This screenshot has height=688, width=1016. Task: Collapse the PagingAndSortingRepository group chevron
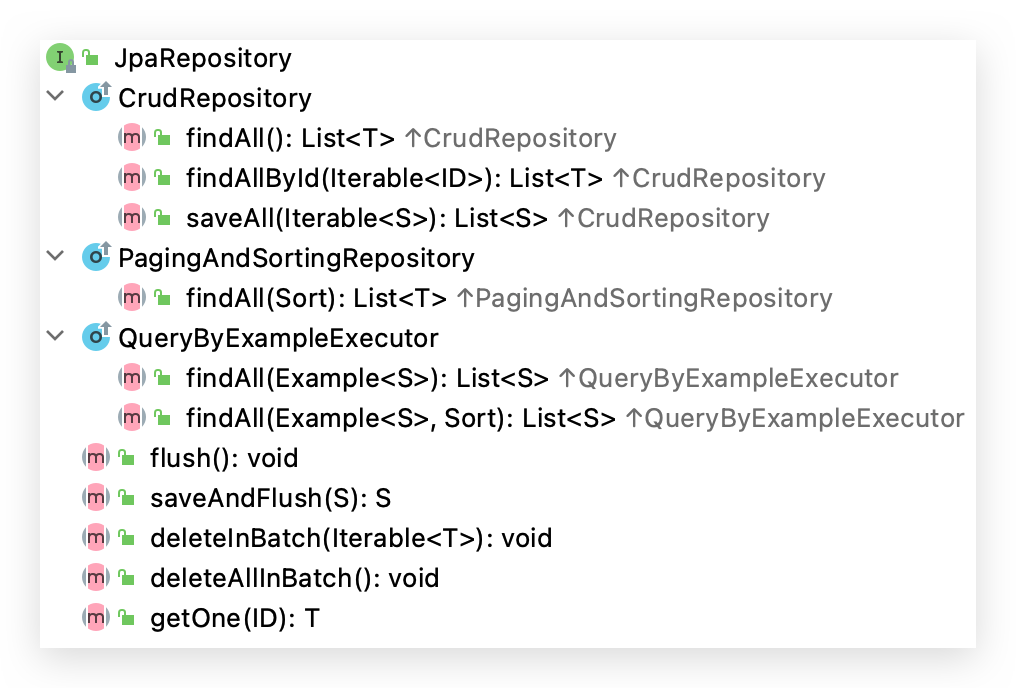coord(55,257)
